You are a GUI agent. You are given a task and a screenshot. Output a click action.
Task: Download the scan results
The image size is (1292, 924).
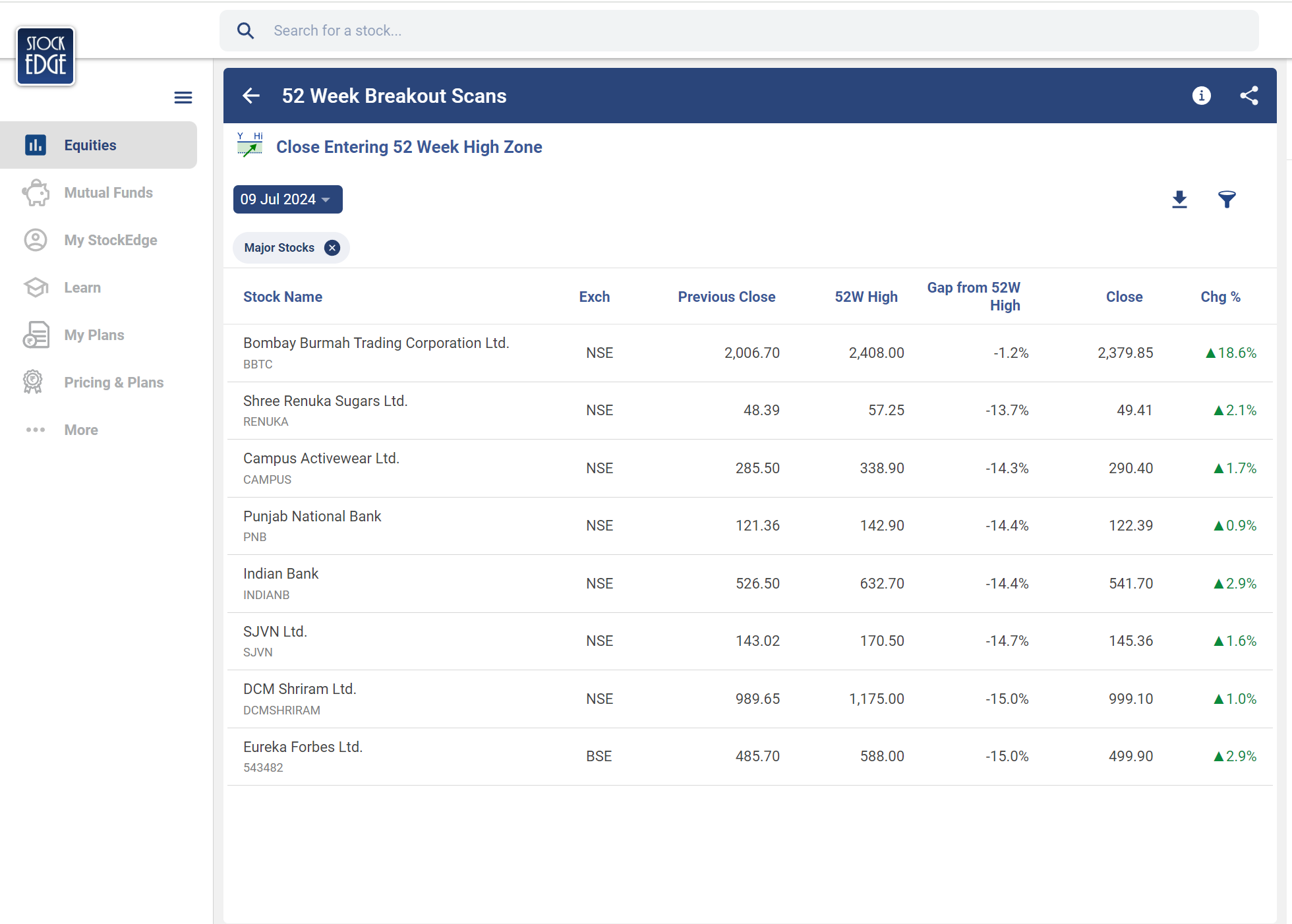1179,199
